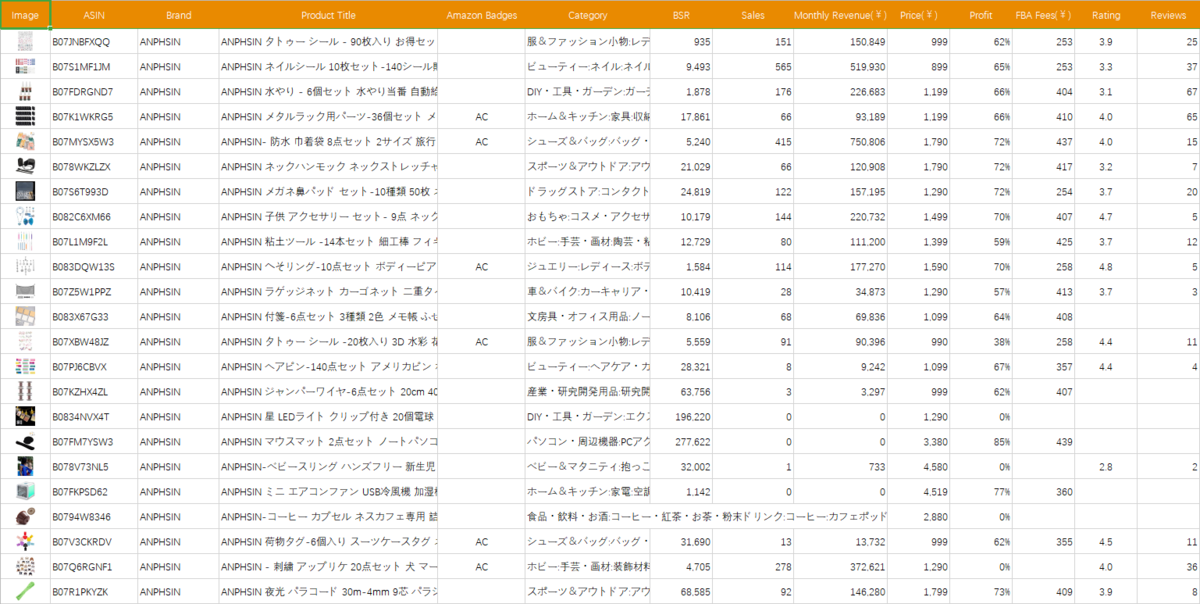Image resolution: width=1200 pixels, height=604 pixels.
Task: Open product thumbnail for B07S6T993D
Action: click(x=25, y=192)
